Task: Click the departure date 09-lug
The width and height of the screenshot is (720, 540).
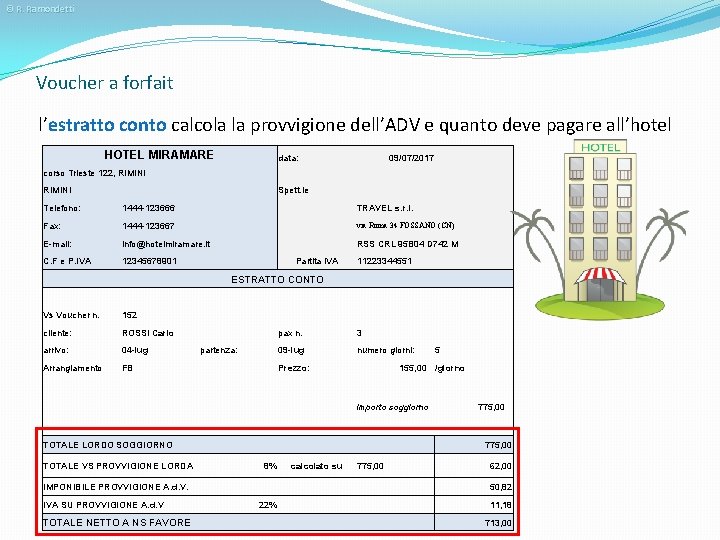Action: [291, 350]
